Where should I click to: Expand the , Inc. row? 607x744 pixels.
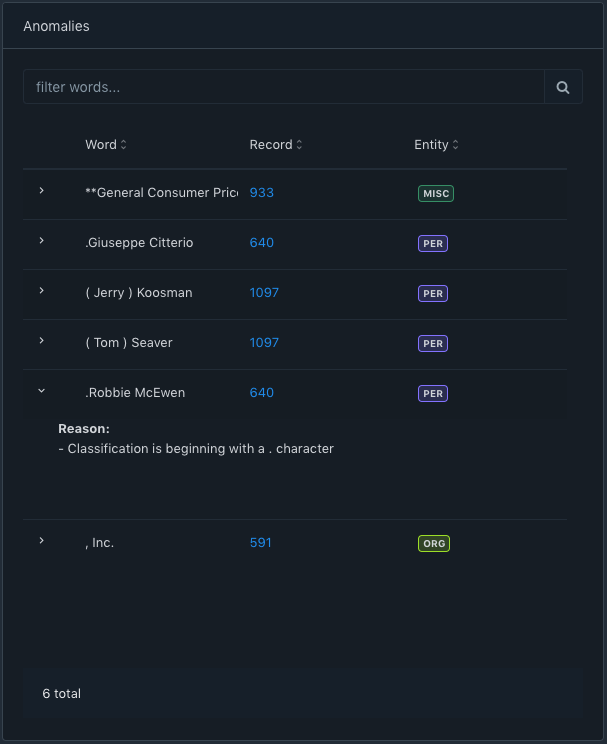click(41, 541)
